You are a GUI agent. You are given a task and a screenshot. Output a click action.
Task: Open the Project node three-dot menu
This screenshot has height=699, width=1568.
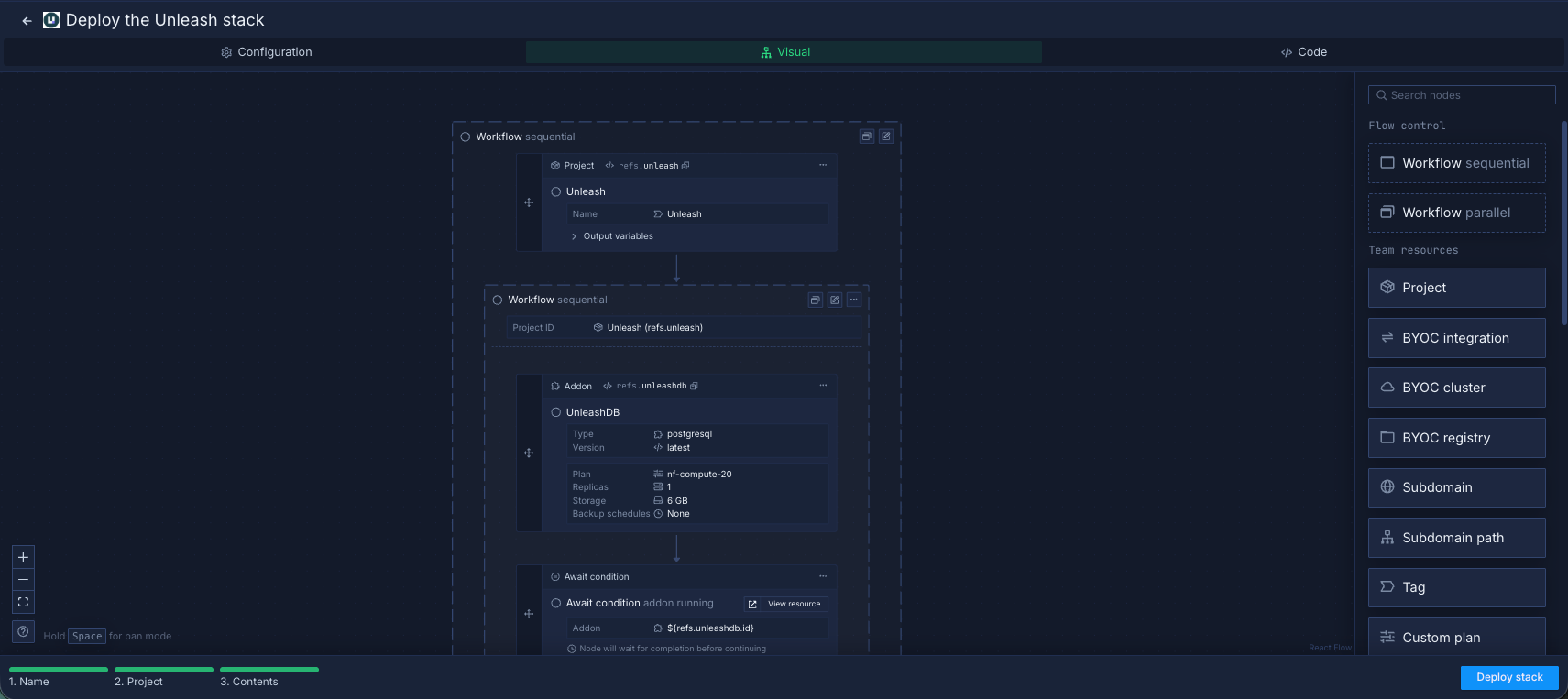[823, 166]
